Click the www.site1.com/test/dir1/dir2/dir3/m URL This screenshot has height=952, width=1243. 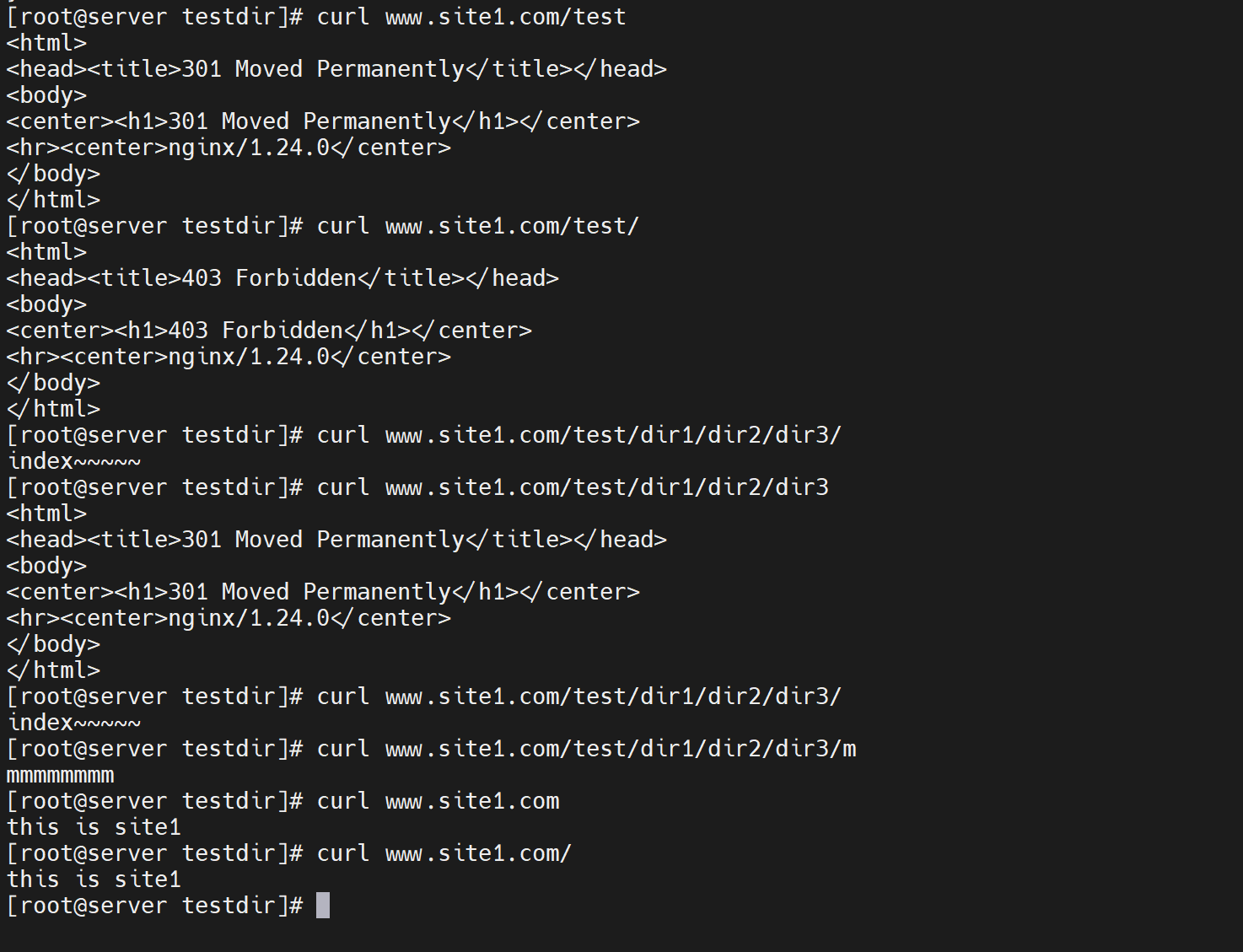pos(621,749)
